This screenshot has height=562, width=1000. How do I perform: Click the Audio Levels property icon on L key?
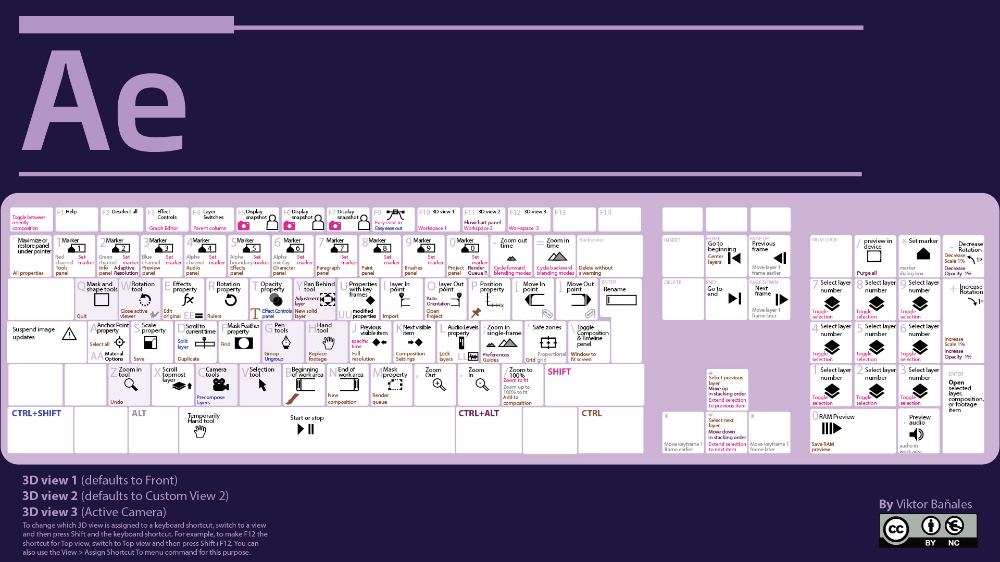461,343
